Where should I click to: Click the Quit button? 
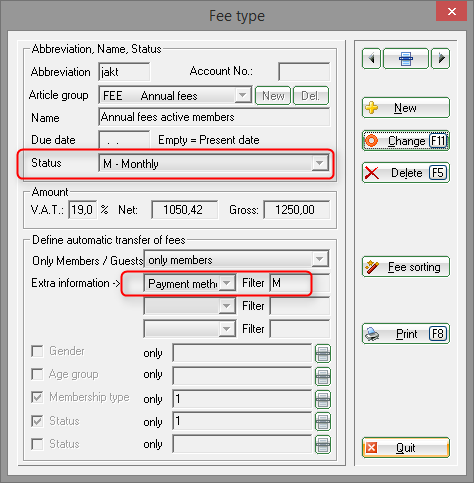pos(406,448)
